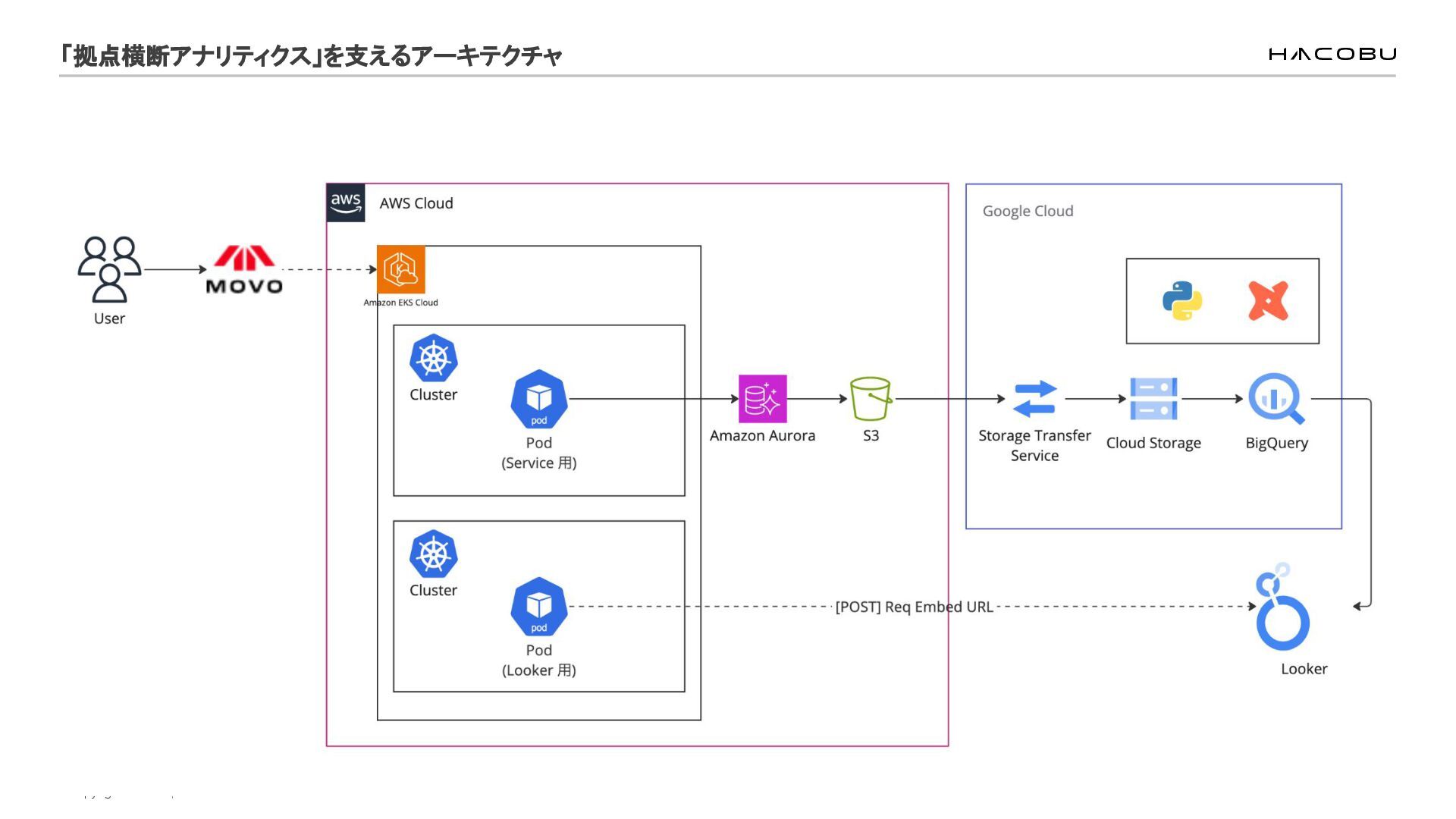The height and width of the screenshot is (819, 1456).
Task: Click the [POST] Req Embed URL label
Action: (x=914, y=607)
